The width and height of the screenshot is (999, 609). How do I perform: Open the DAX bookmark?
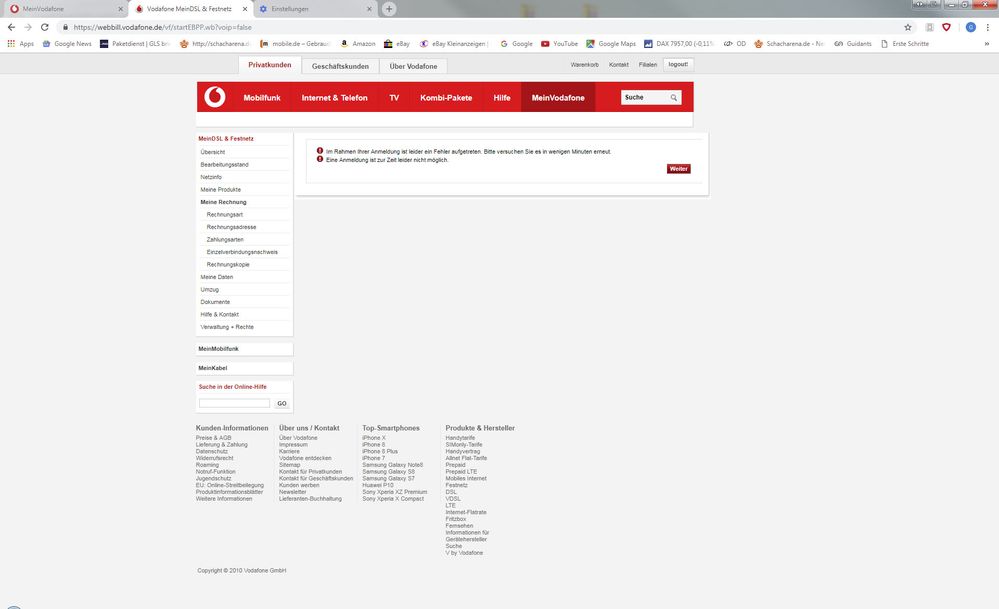679,43
